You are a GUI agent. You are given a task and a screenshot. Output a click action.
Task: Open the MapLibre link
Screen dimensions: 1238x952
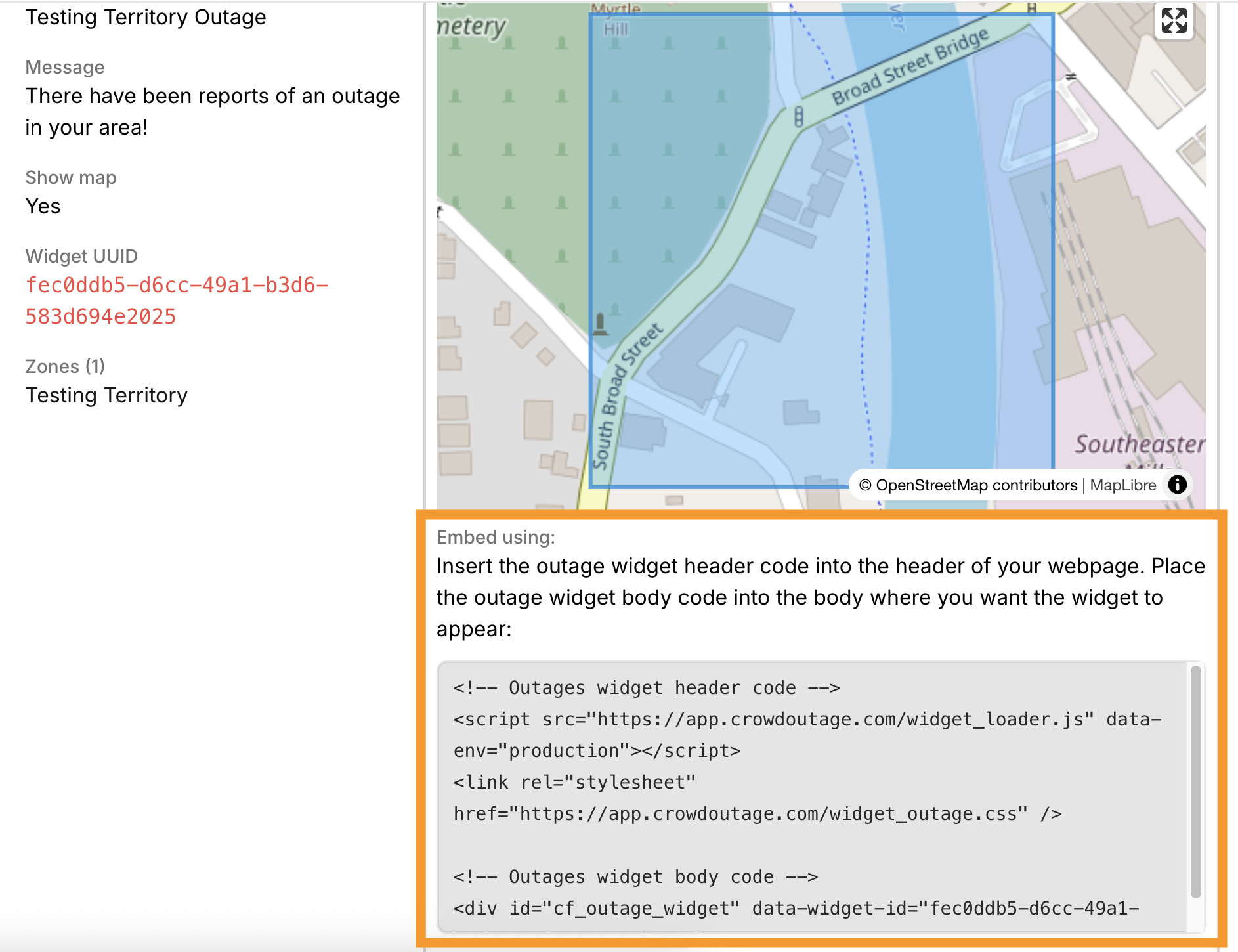[1123, 485]
